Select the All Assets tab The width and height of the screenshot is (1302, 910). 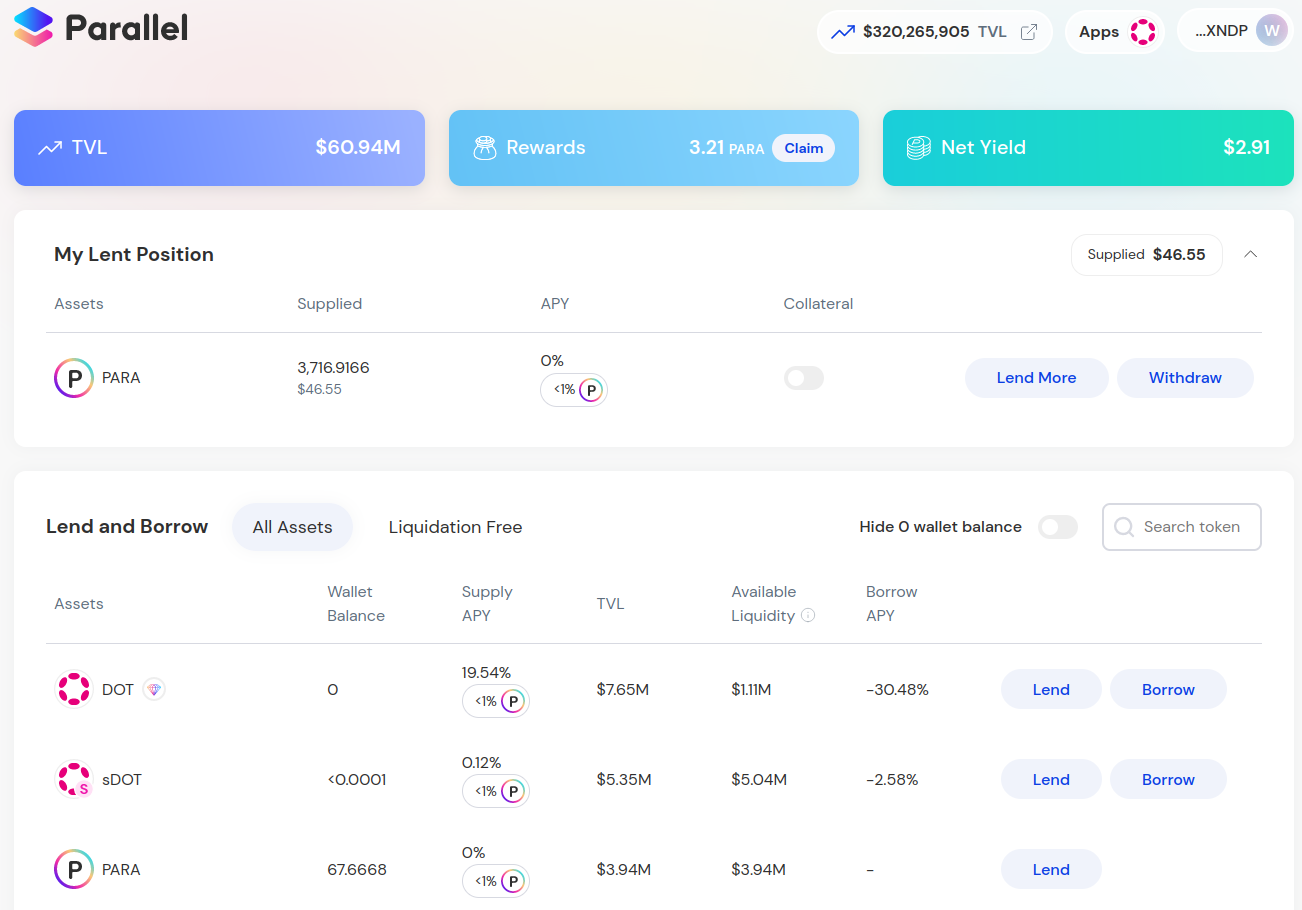pyautogui.click(x=292, y=527)
